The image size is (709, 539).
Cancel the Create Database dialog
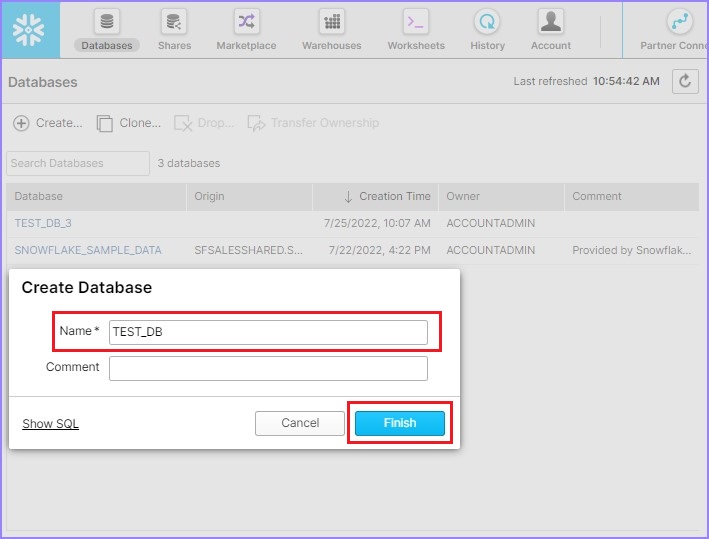tap(300, 423)
